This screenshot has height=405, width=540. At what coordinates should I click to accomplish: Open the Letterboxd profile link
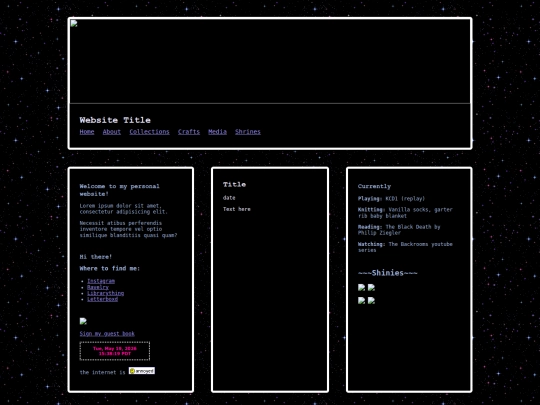pyautogui.click(x=102, y=299)
